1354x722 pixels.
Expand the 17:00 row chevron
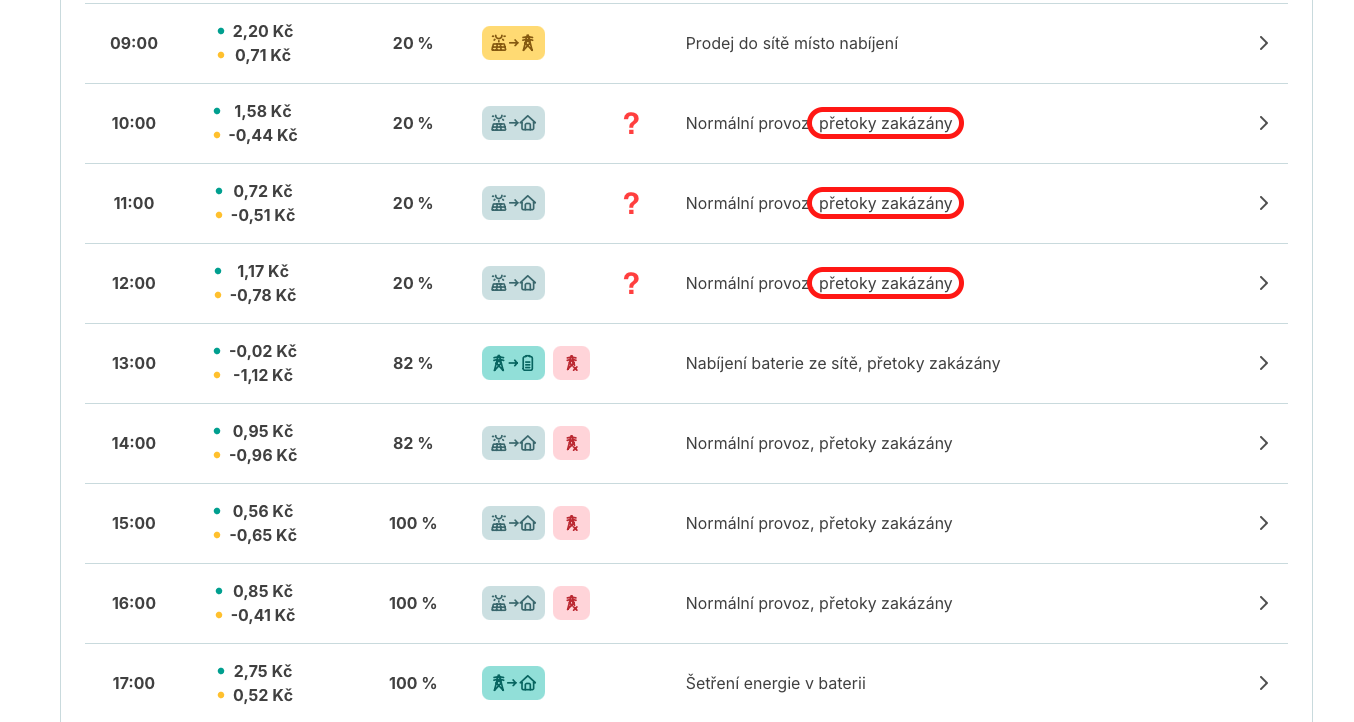point(1263,683)
